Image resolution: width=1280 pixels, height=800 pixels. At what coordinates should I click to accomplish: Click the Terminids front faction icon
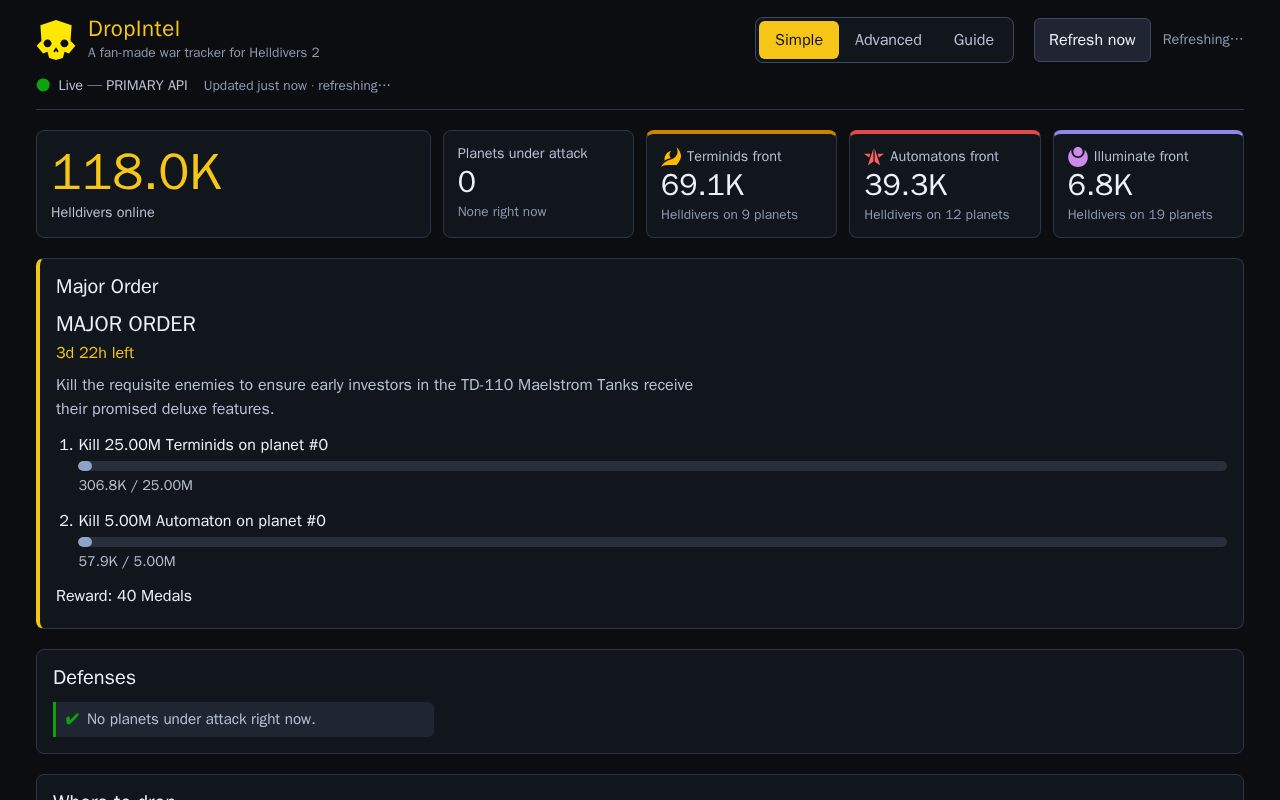coord(671,157)
